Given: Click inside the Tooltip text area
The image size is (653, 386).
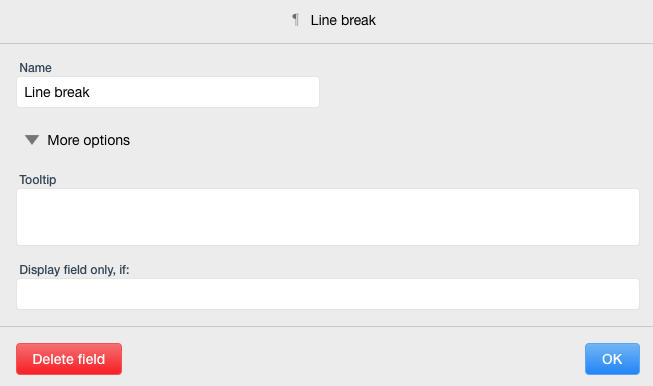Looking at the screenshot, I should [x=328, y=217].
